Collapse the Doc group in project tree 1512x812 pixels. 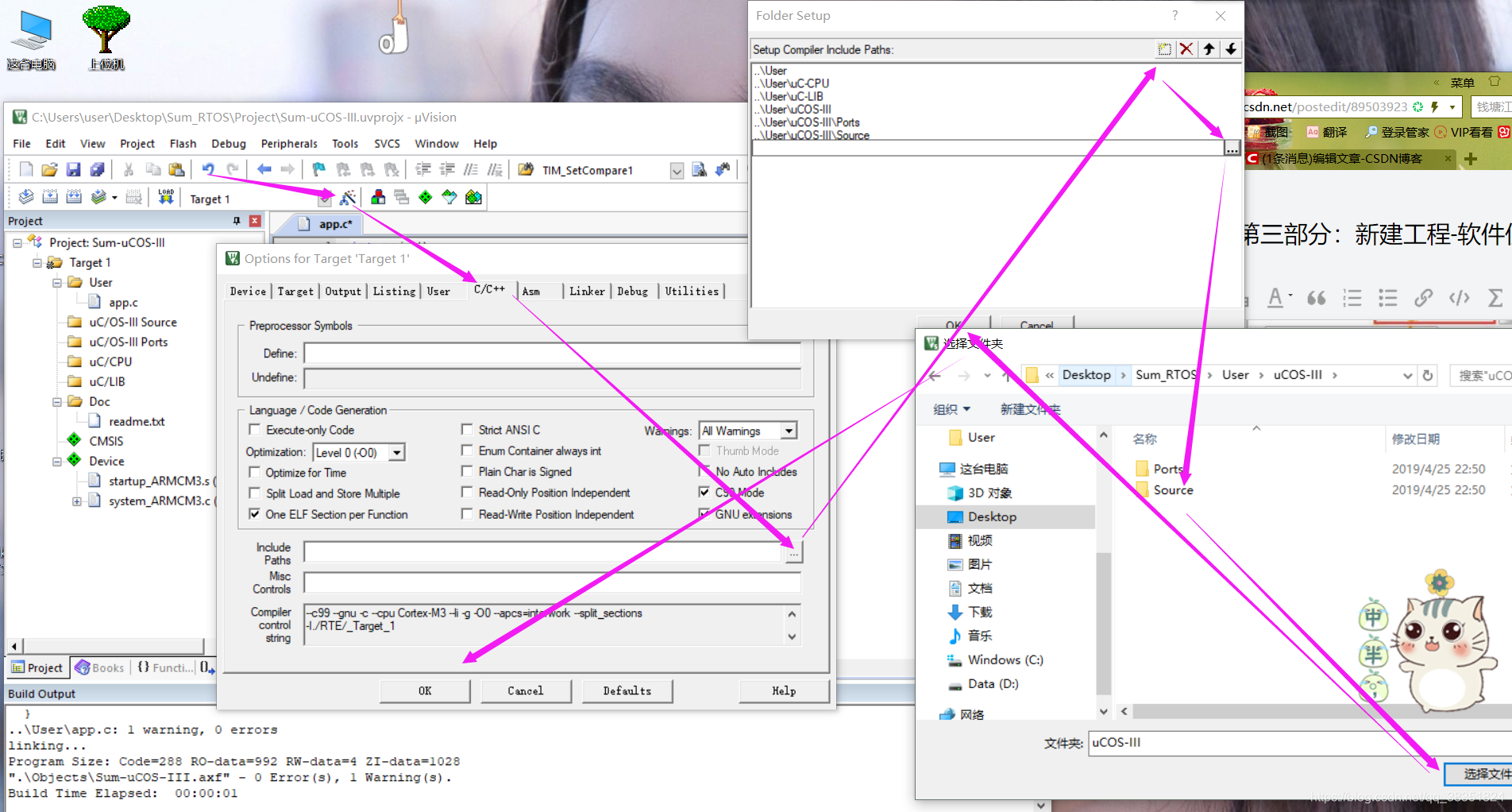(56, 401)
